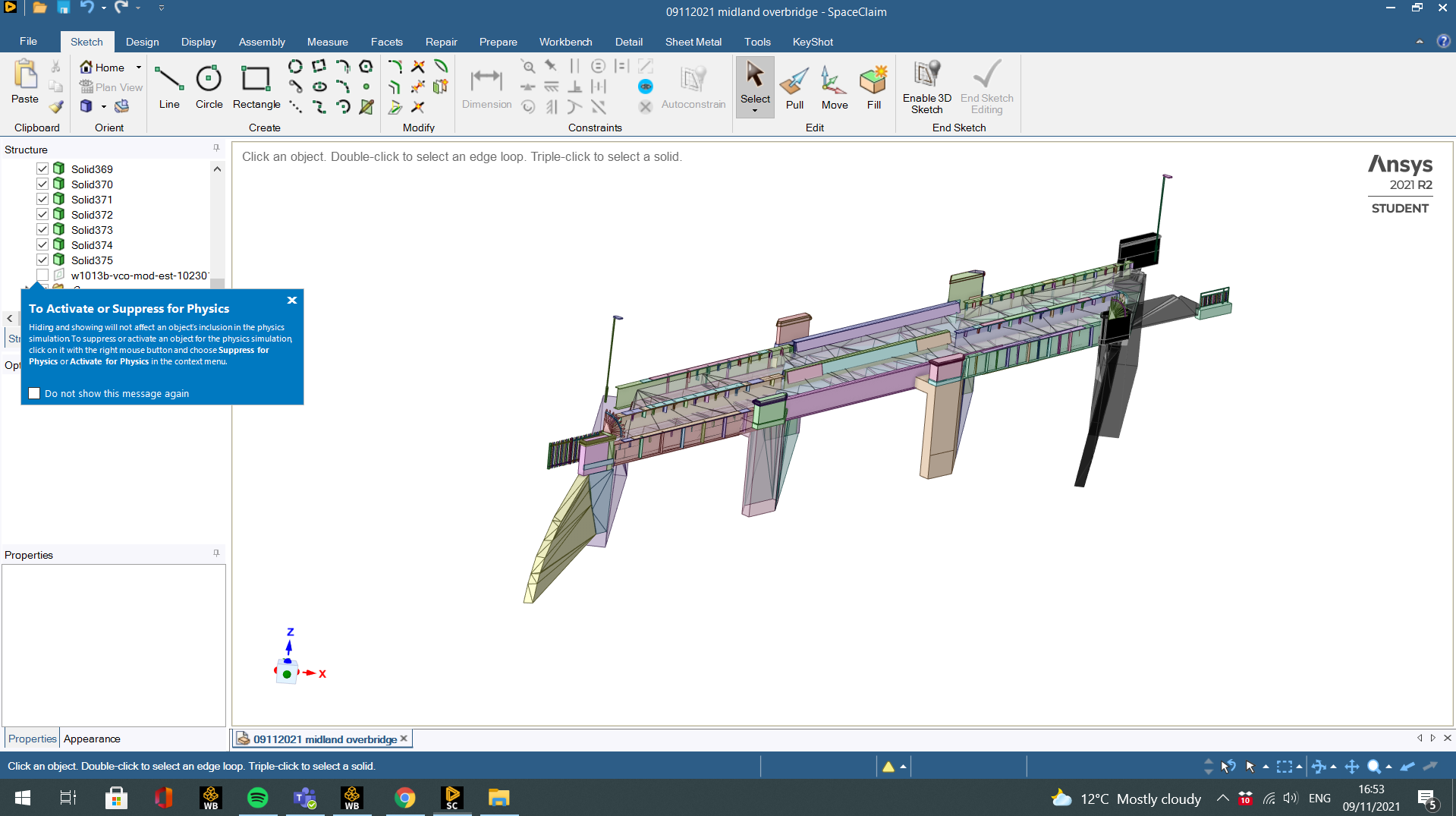The width and height of the screenshot is (1456, 816).
Task: Open Spotify from the taskbar
Action: click(x=258, y=798)
